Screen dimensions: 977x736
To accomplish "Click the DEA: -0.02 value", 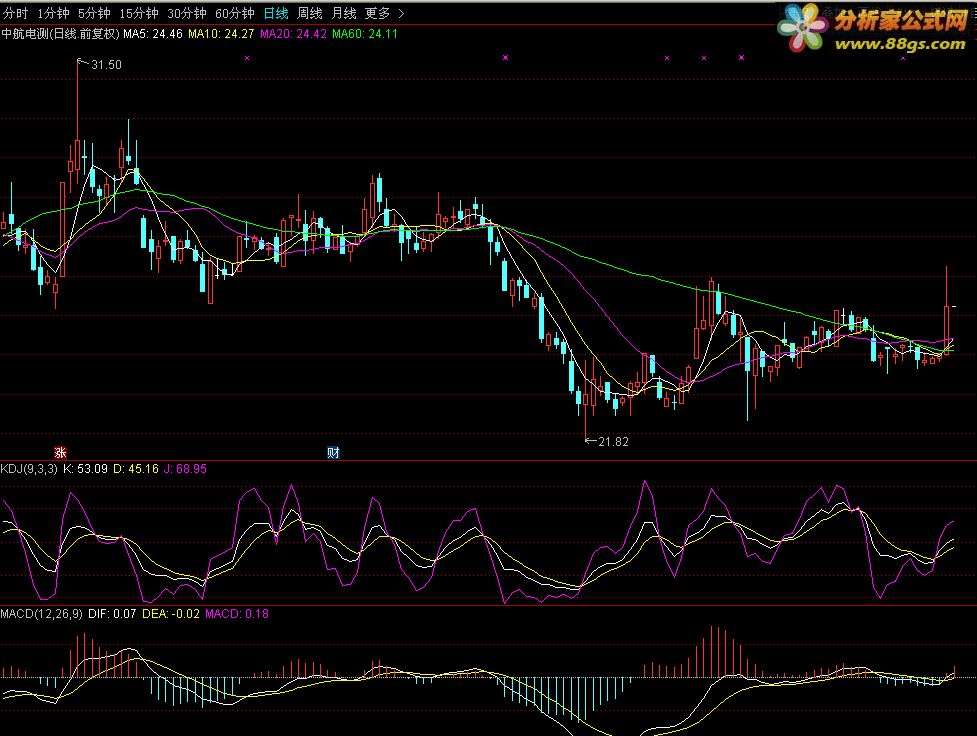I will tap(171, 614).
